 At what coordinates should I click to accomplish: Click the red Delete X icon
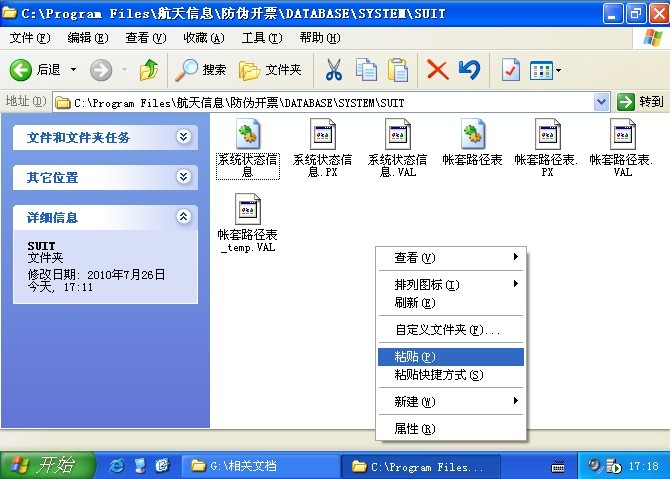coord(438,70)
